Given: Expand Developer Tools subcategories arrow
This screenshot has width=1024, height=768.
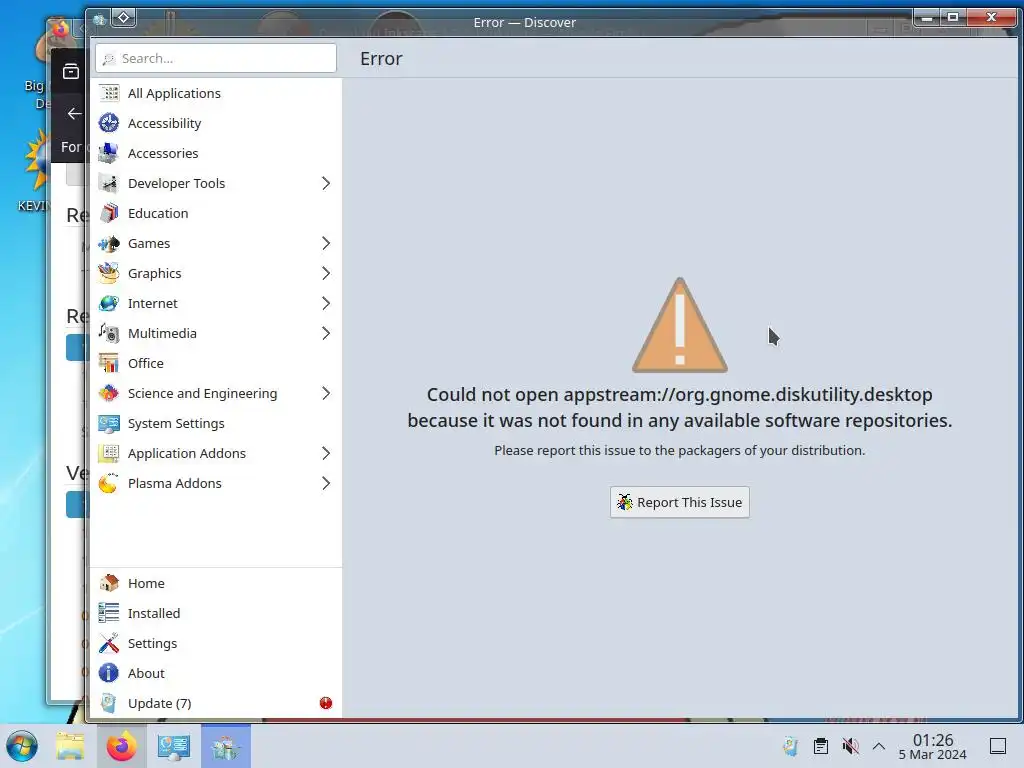Looking at the screenshot, I should point(326,184).
